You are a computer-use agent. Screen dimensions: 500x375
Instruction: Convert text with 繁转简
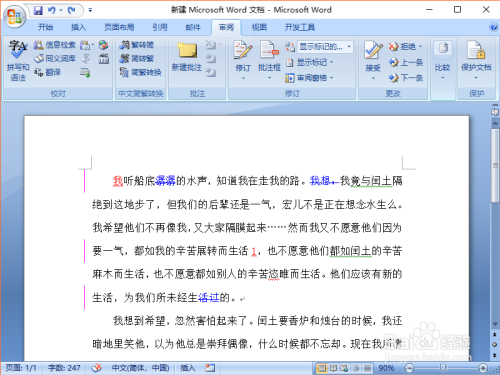137,45
